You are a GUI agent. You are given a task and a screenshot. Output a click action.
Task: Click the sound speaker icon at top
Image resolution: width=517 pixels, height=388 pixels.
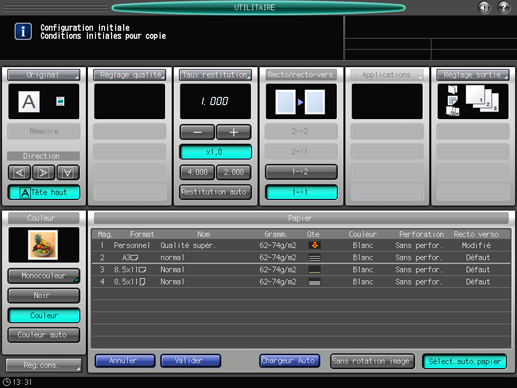coord(484,7)
